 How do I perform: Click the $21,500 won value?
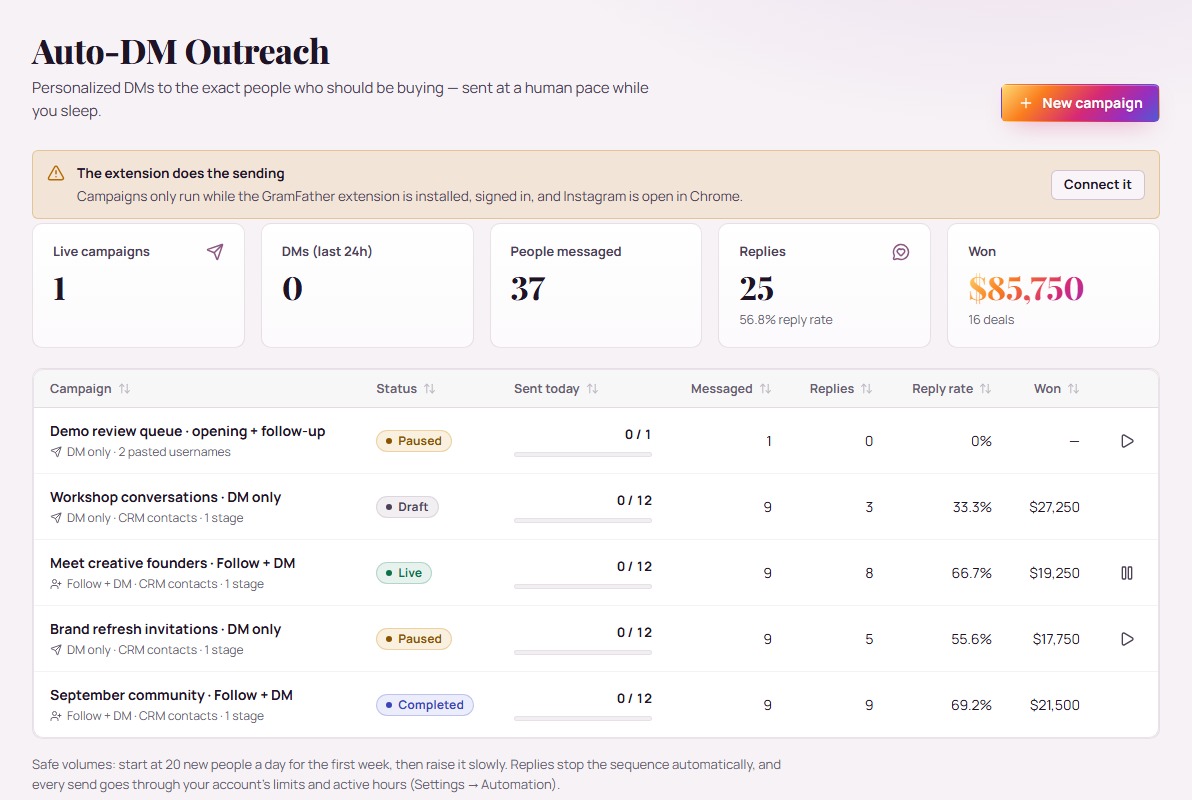pyautogui.click(x=1055, y=706)
